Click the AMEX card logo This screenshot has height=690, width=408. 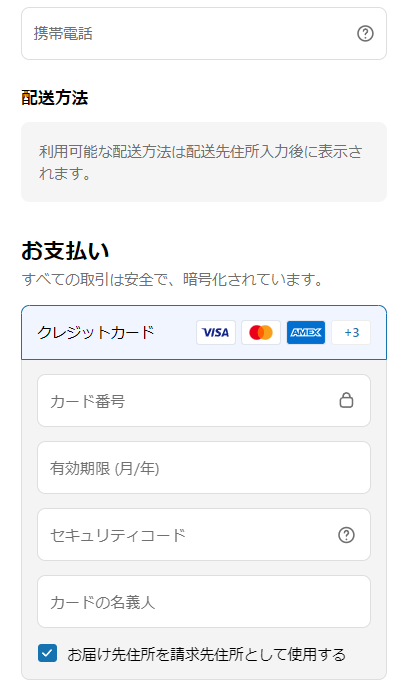[x=306, y=332]
